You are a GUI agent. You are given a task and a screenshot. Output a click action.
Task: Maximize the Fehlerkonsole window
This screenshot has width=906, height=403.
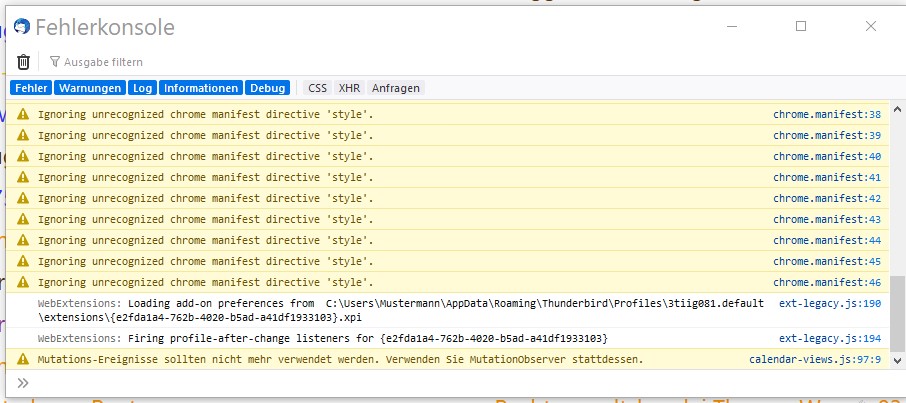pyautogui.click(x=800, y=27)
